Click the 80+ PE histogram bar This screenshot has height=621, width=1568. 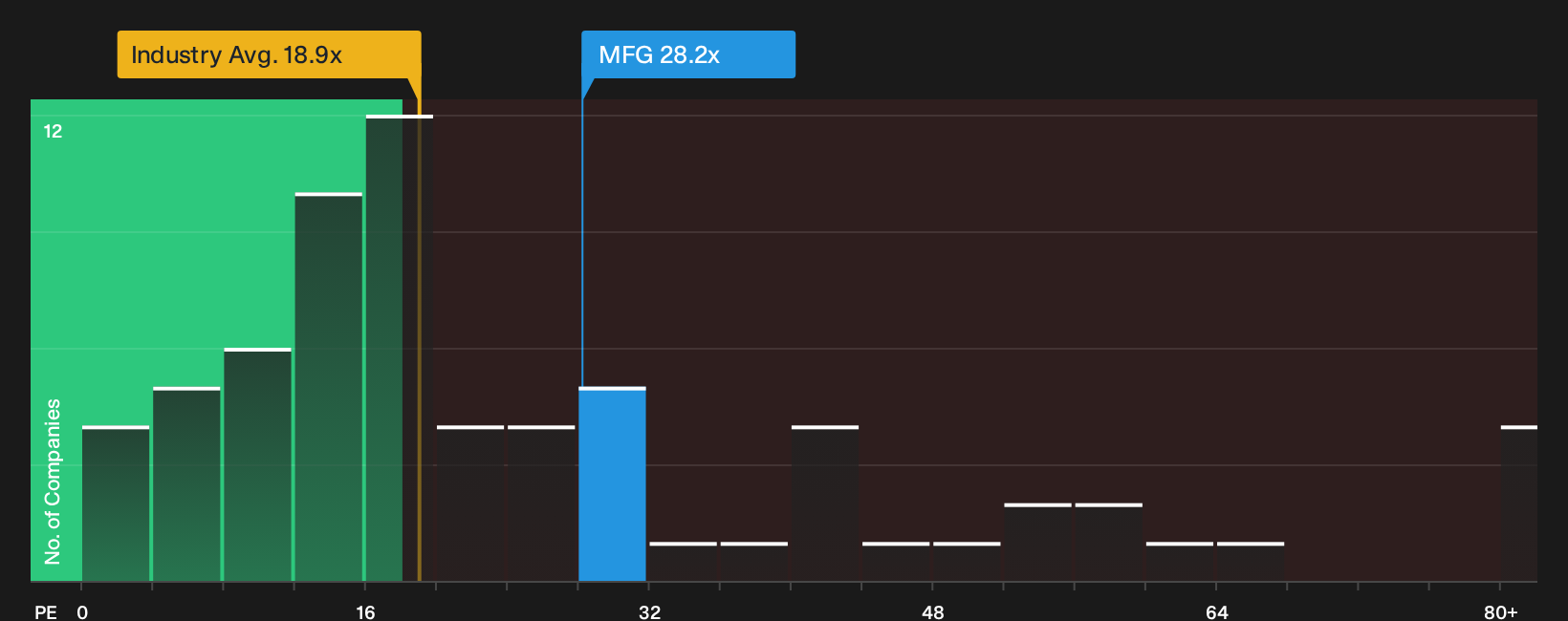point(1519,503)
